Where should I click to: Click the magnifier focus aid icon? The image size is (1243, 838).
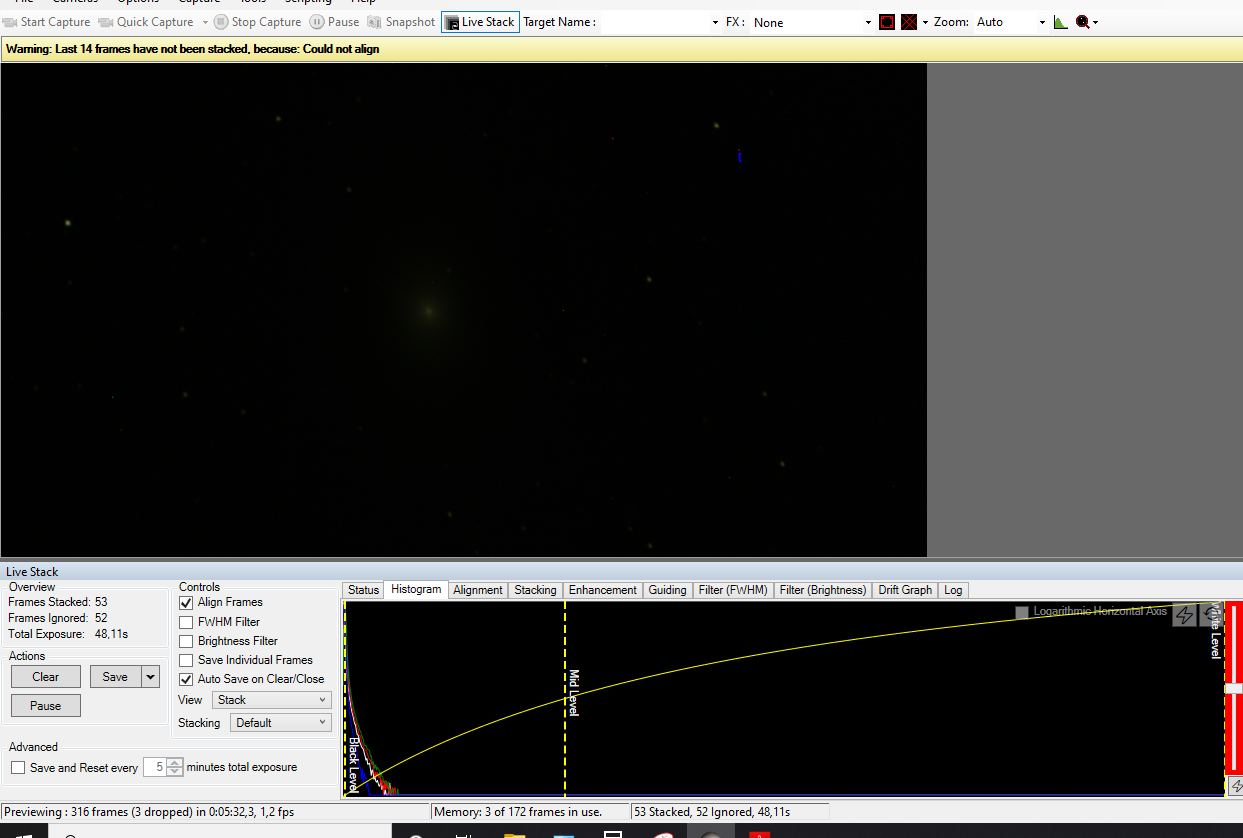[x=1082, y=22]
